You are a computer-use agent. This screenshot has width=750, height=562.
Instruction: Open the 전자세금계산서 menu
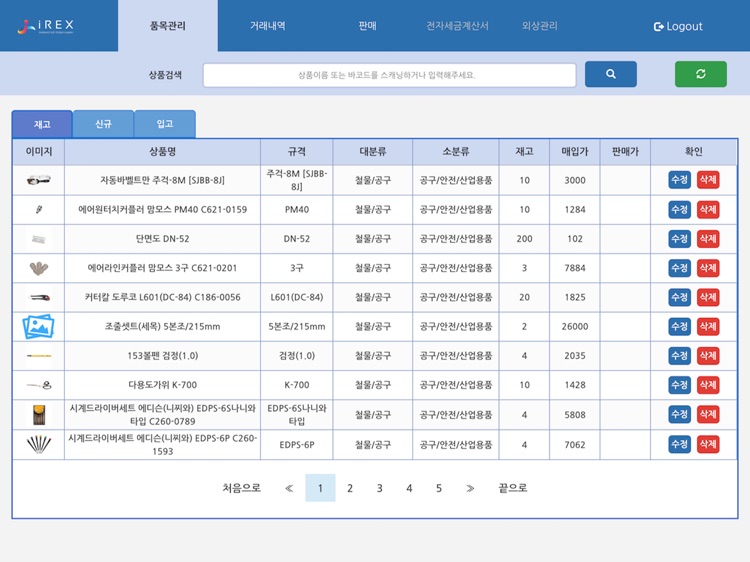click(x=457, y=26)
